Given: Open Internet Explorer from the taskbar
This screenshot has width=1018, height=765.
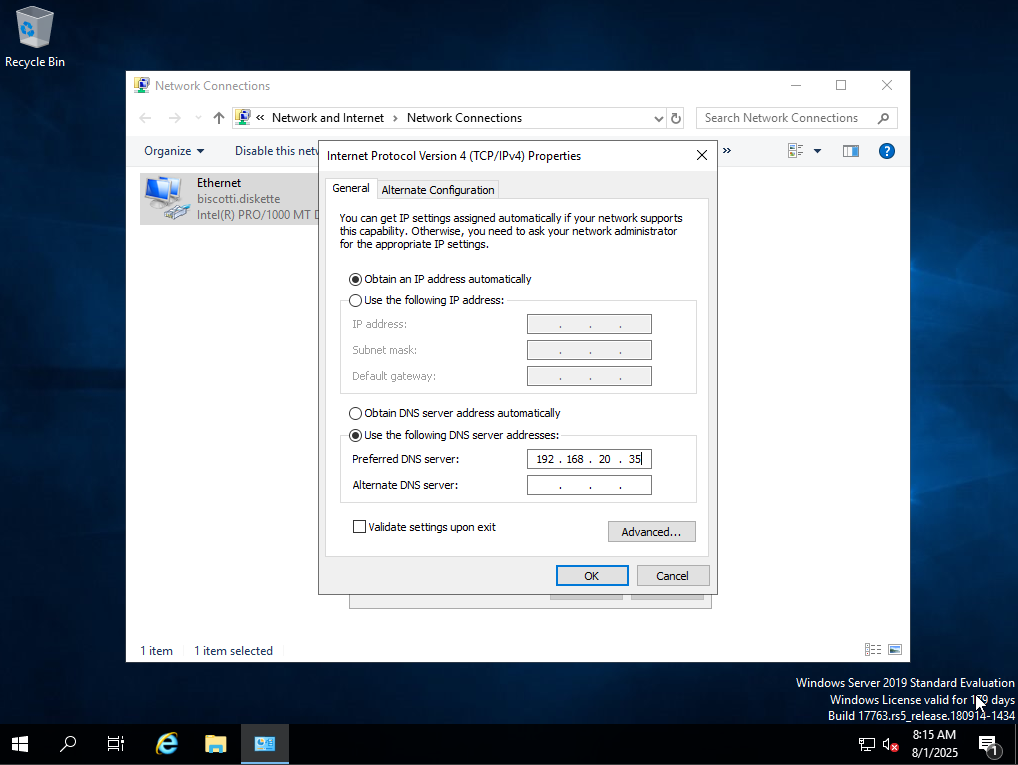Looking at the screenshot, I should 167,744.
